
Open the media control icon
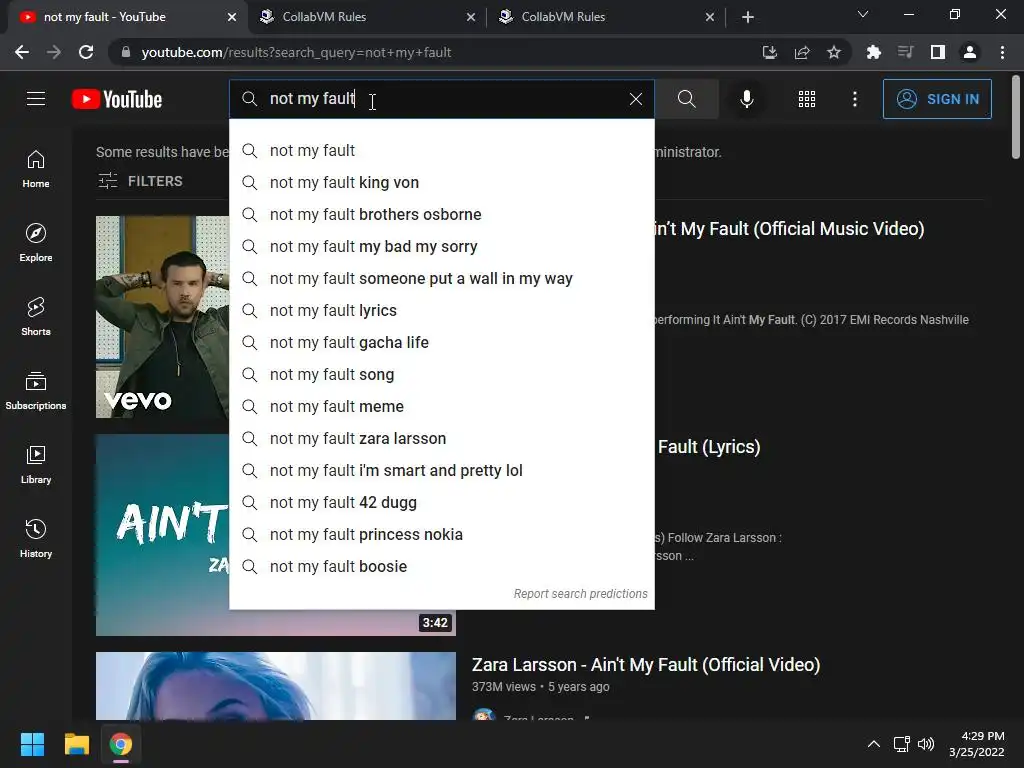906,52
